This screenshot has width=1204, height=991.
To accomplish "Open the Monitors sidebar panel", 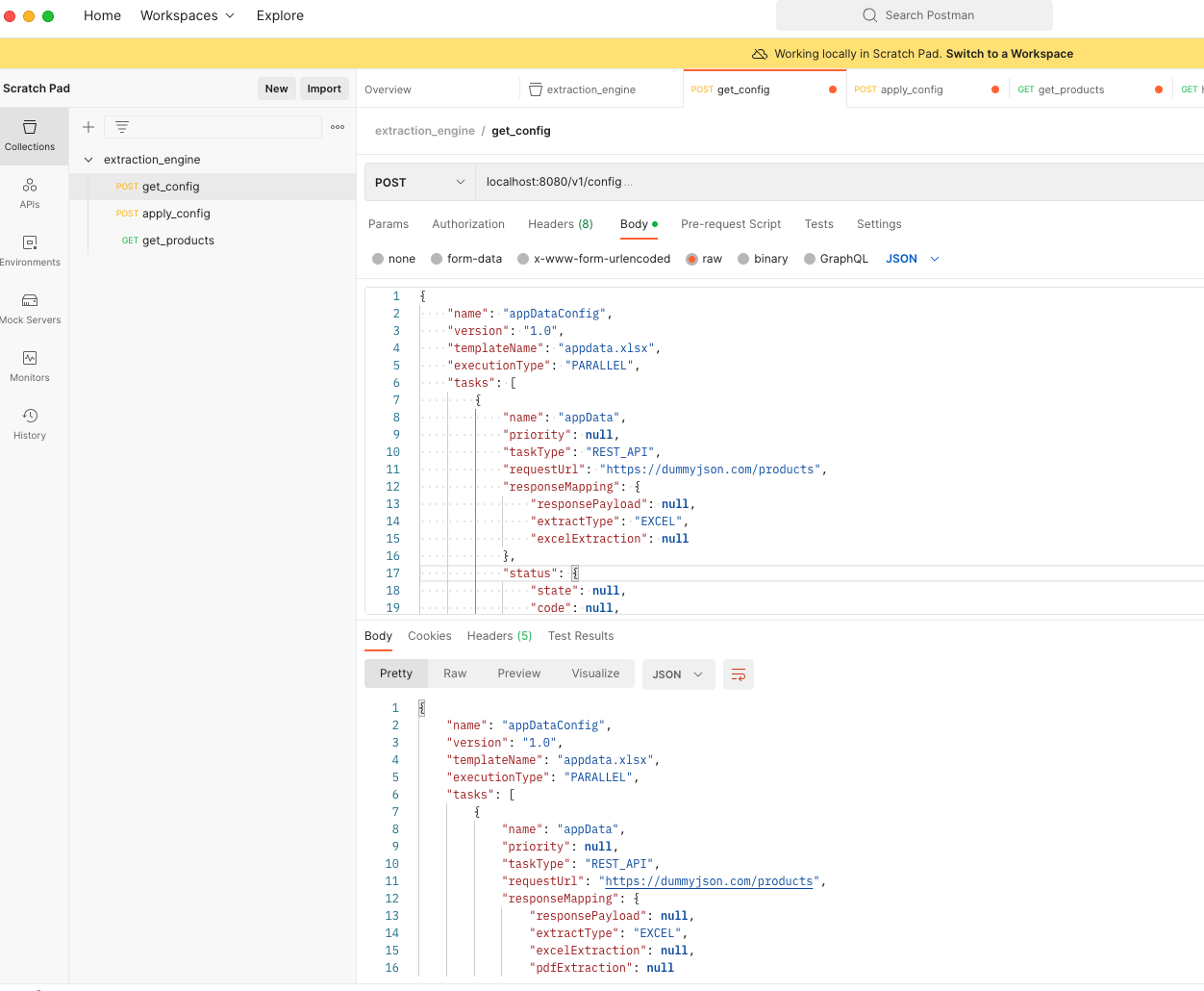I will click(30, 367).
